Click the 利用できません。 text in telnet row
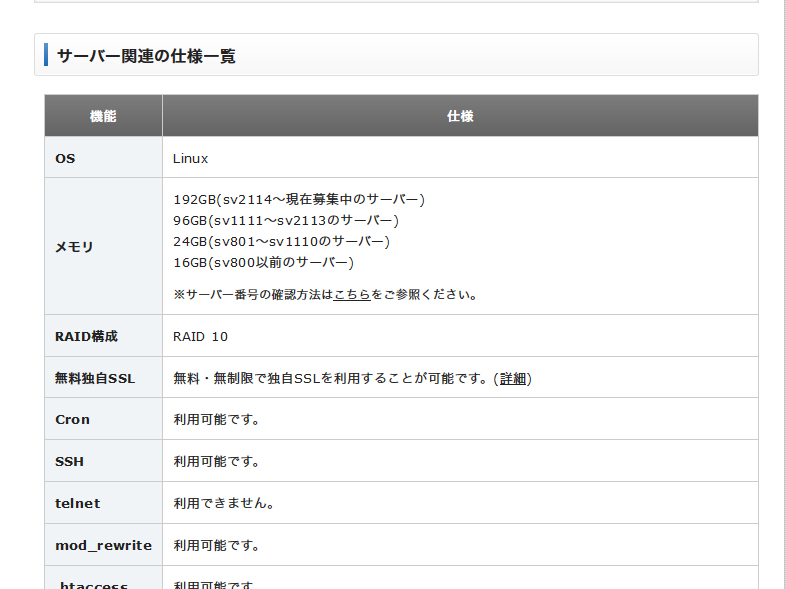Viewport: 786px width, 589px height. coord(224,504)
